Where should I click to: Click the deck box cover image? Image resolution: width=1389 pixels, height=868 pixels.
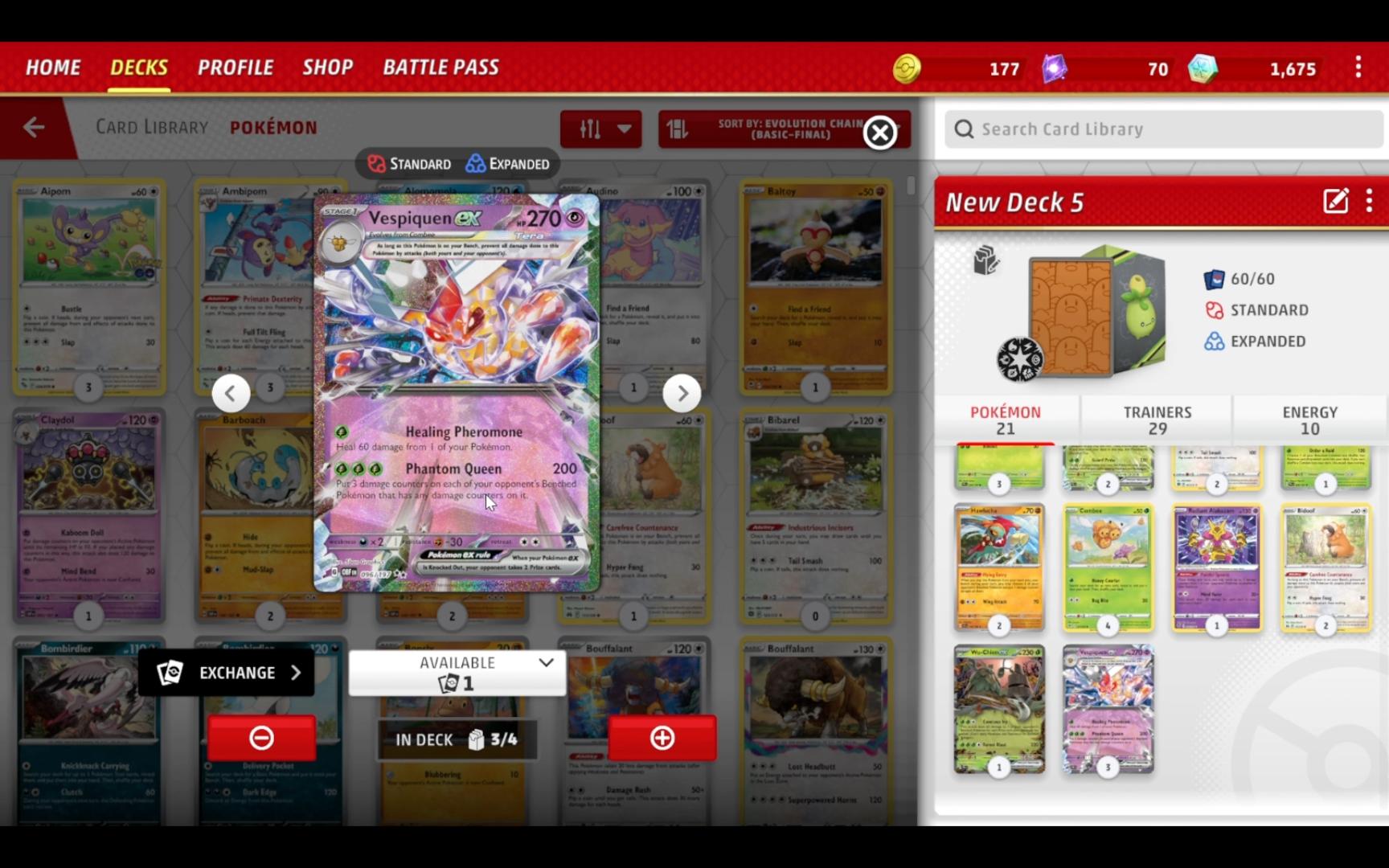point(1097,313)
